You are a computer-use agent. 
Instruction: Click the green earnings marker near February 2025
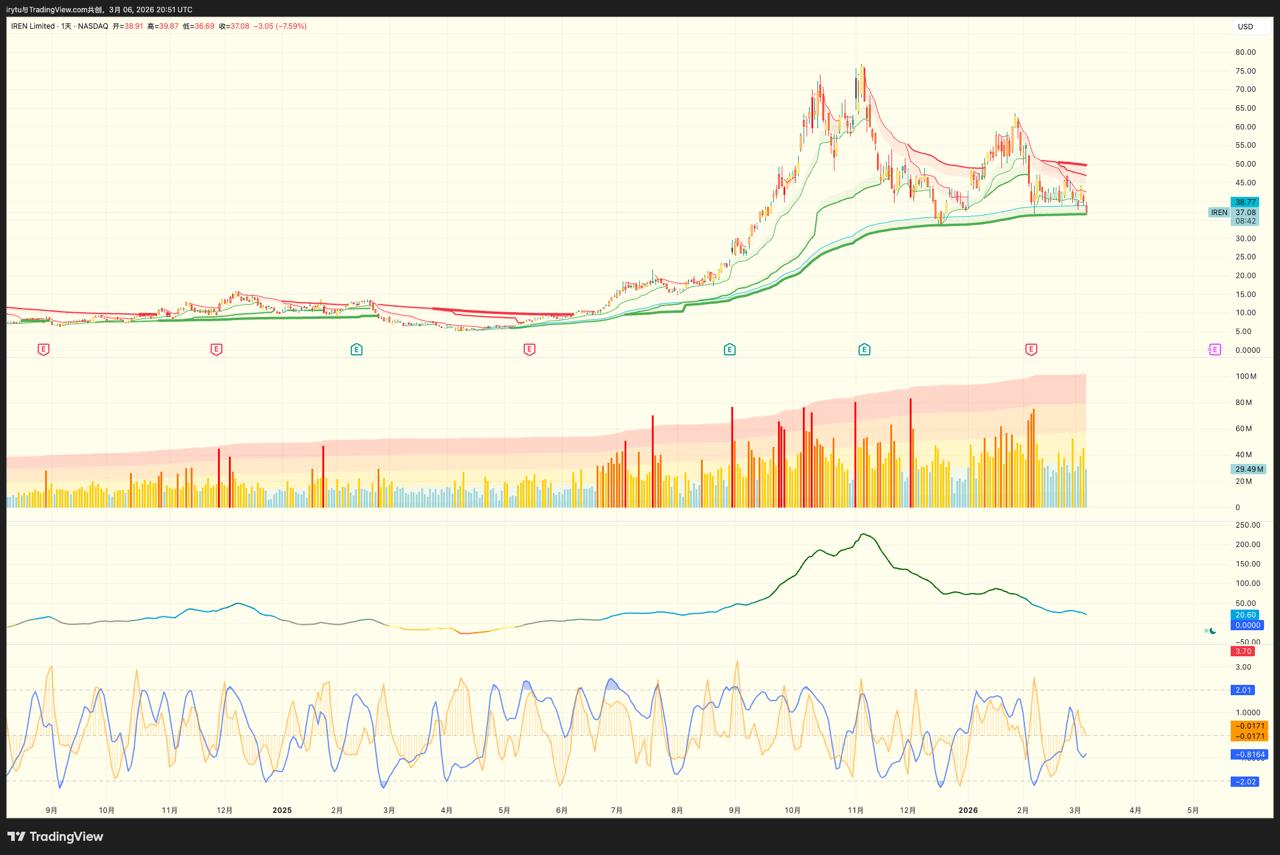tap(356, 349)
